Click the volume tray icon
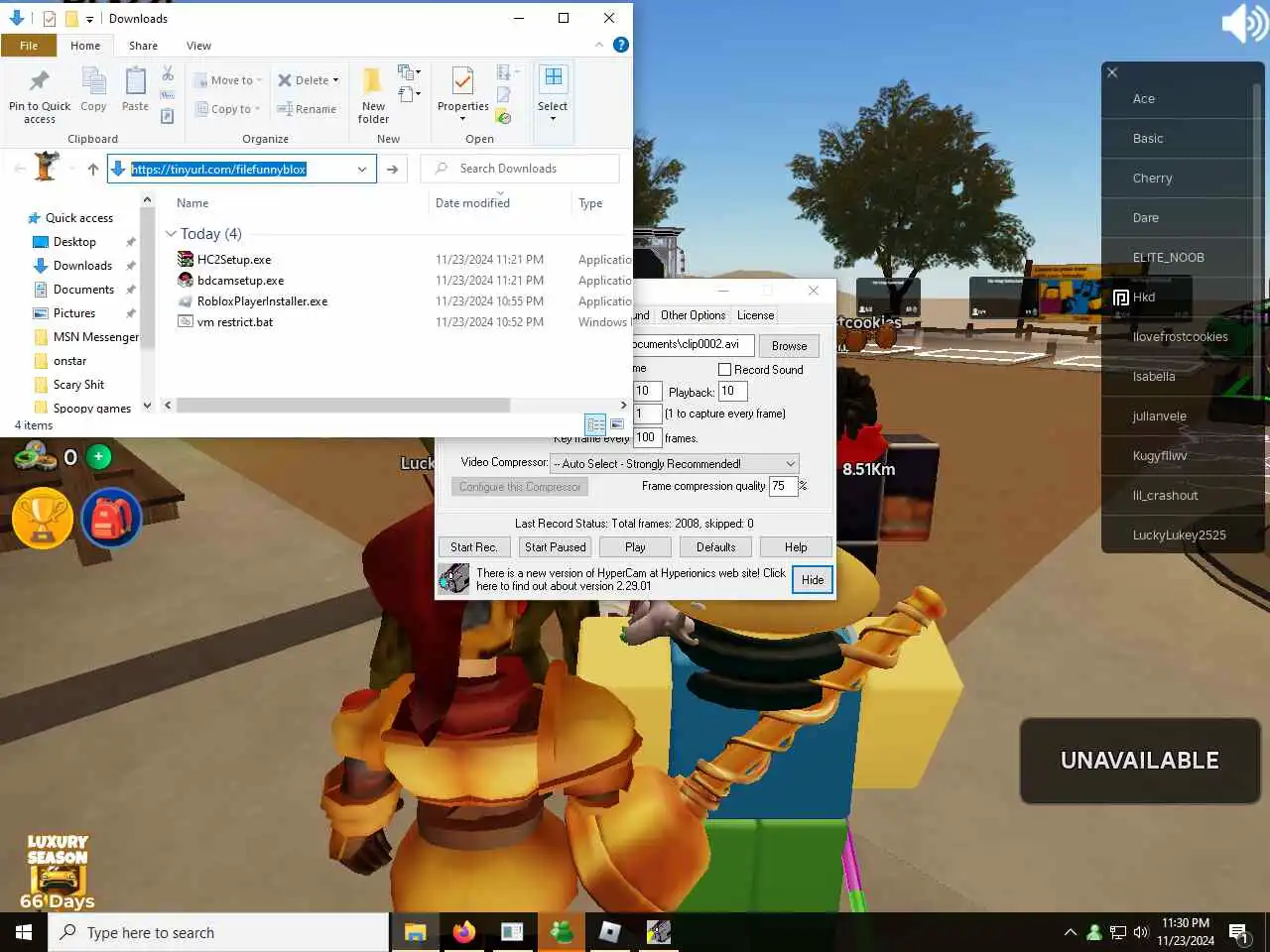This screenshot has width=1270, height=952. pyautogui.click(x=1141, y=932)
